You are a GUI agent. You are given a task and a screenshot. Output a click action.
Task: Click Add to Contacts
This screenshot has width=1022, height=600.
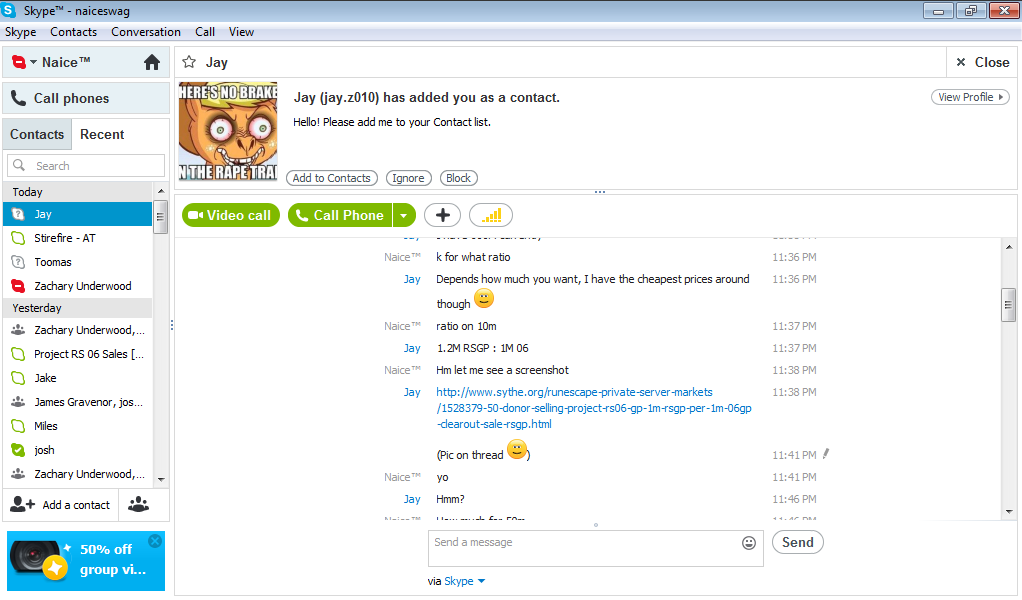click(332, 178)
